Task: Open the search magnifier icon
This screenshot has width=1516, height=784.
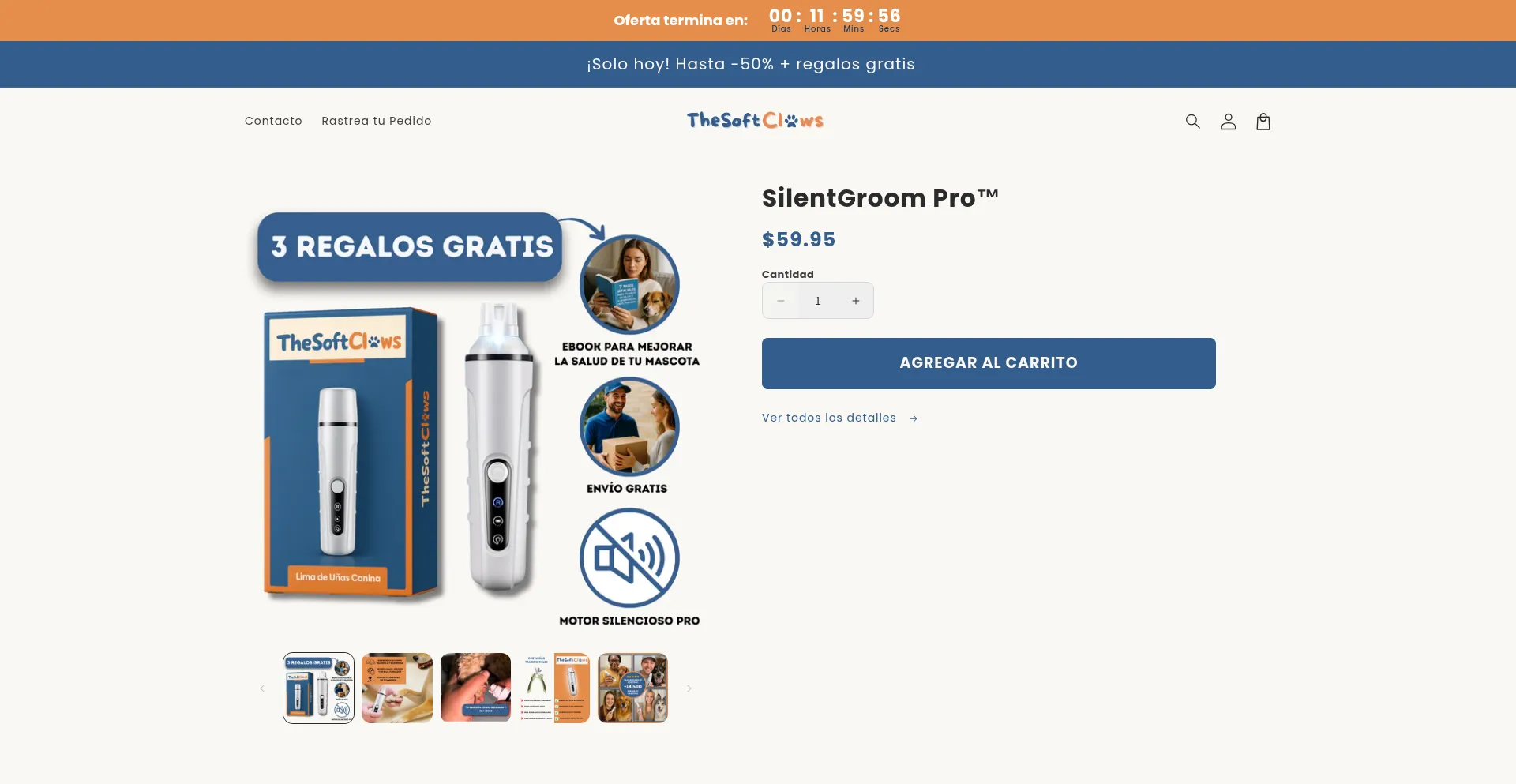Action: (x=1192, y=121)
